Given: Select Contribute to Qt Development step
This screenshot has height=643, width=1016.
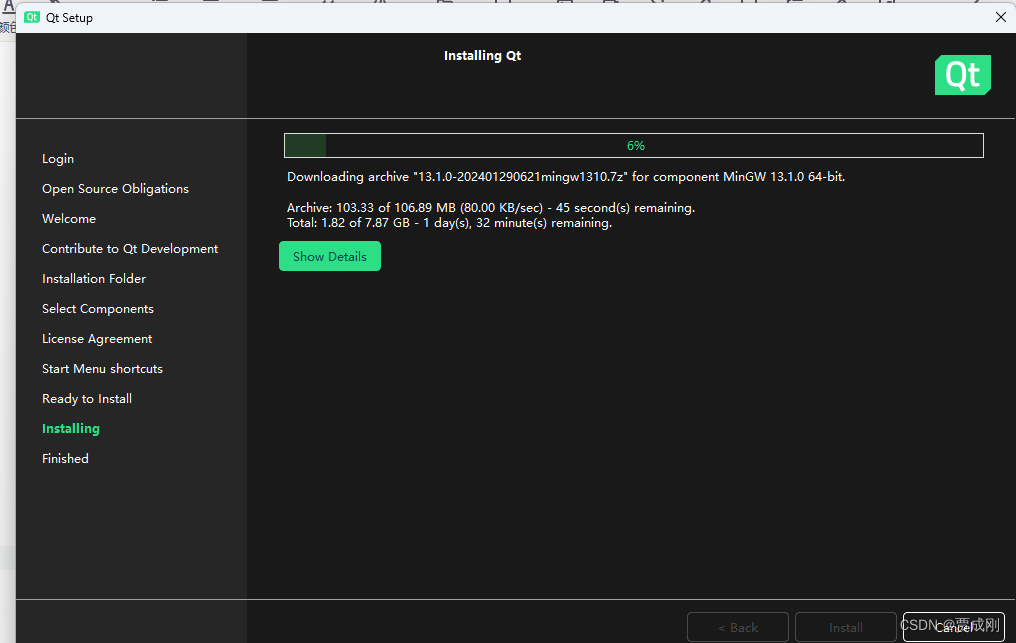Looking at the screenshot, I should tap(130, 248).
